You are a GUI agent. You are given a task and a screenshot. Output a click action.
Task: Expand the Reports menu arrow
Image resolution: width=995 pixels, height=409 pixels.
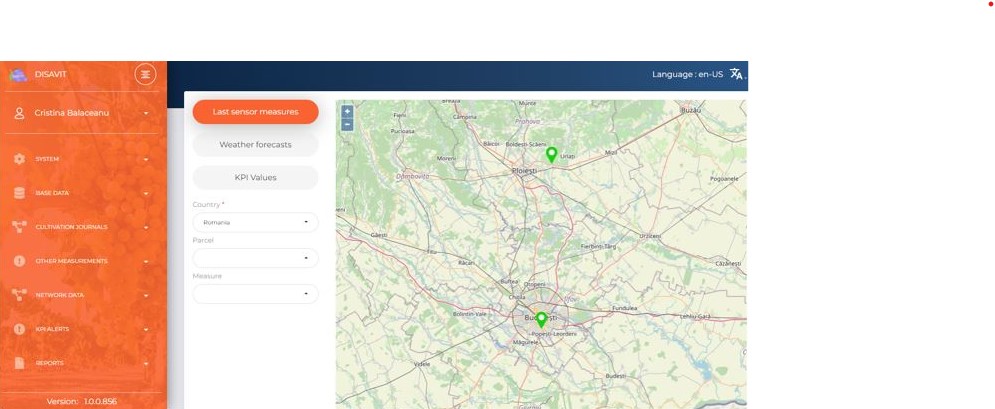[147, 364]
